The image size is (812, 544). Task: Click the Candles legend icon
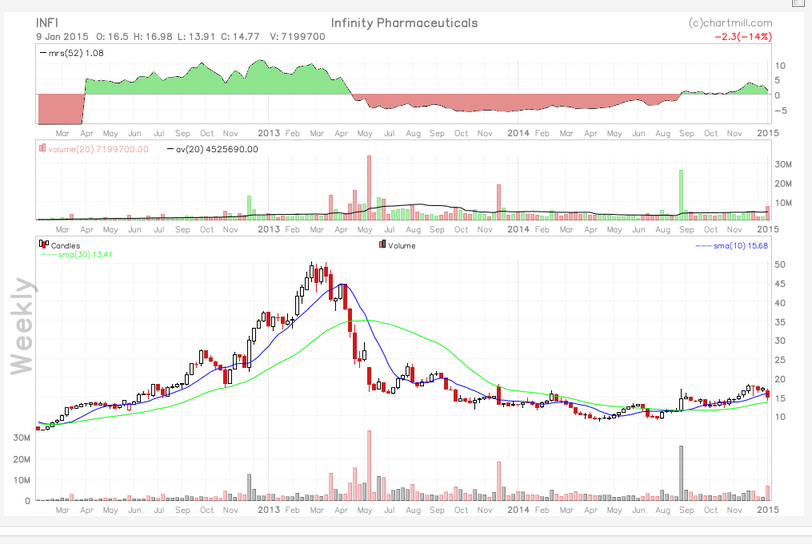tap(44, 244)
